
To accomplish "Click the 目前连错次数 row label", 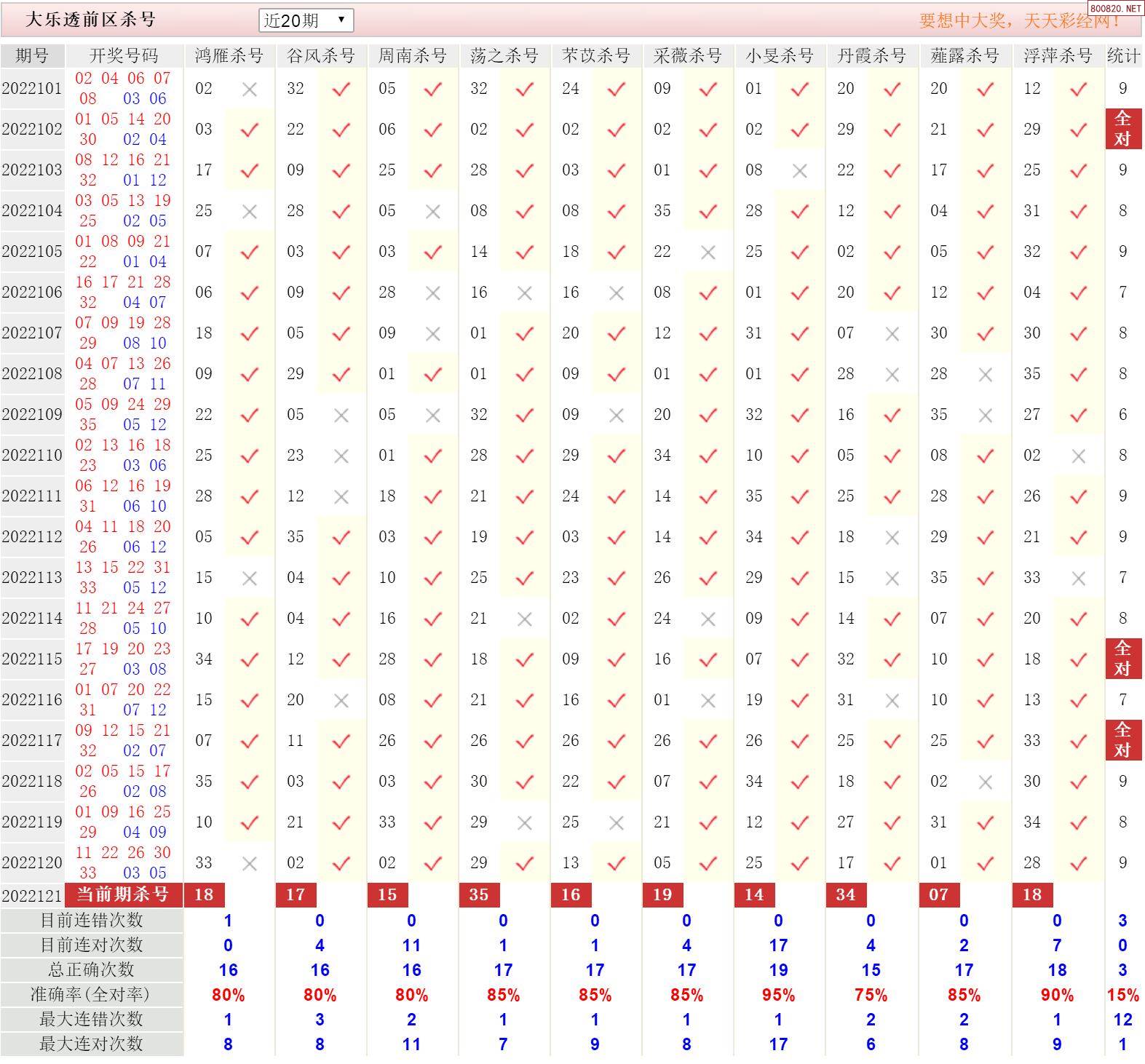I will (x=92, y=921).
